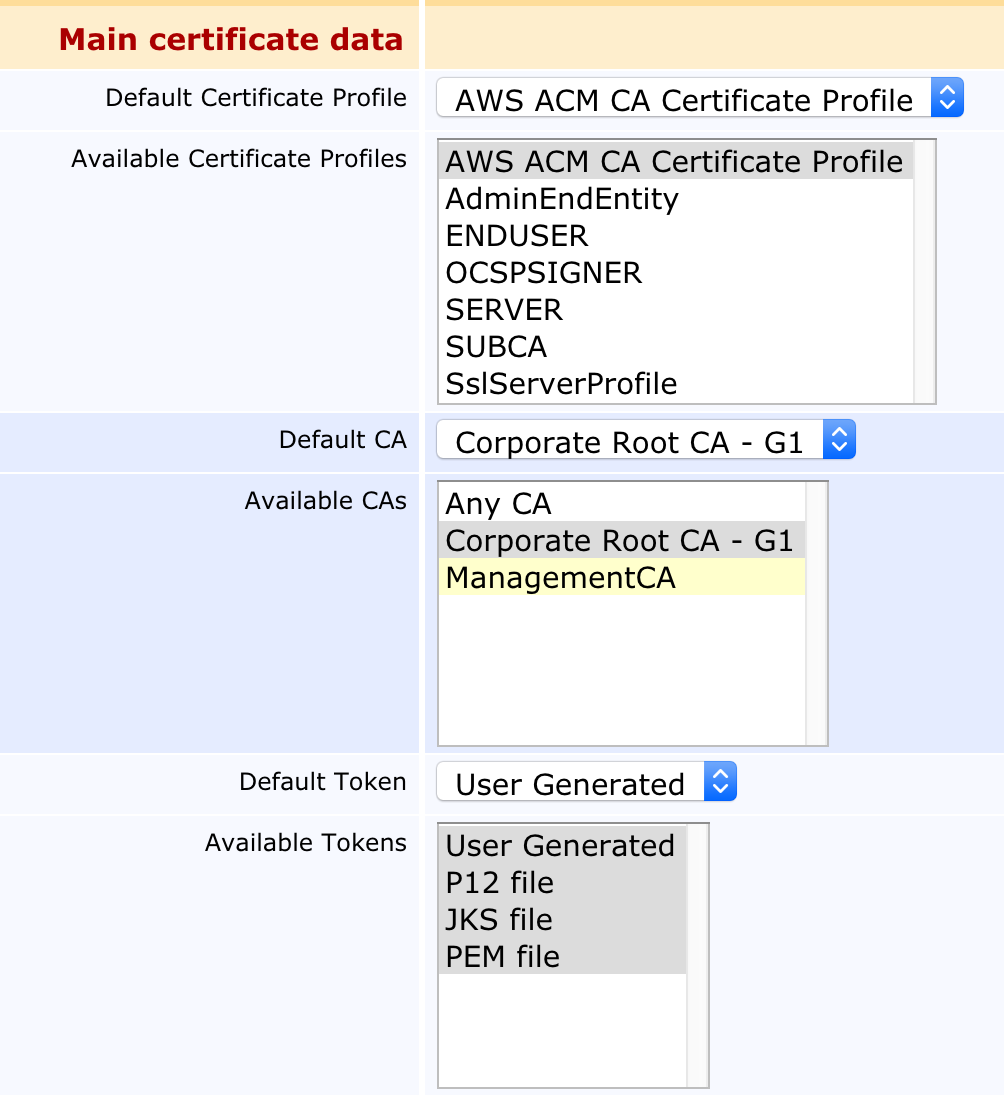The height and width of the screenshot is (1096, 1004).
Task: Select PEM file token option
Action: coord(502,957)
